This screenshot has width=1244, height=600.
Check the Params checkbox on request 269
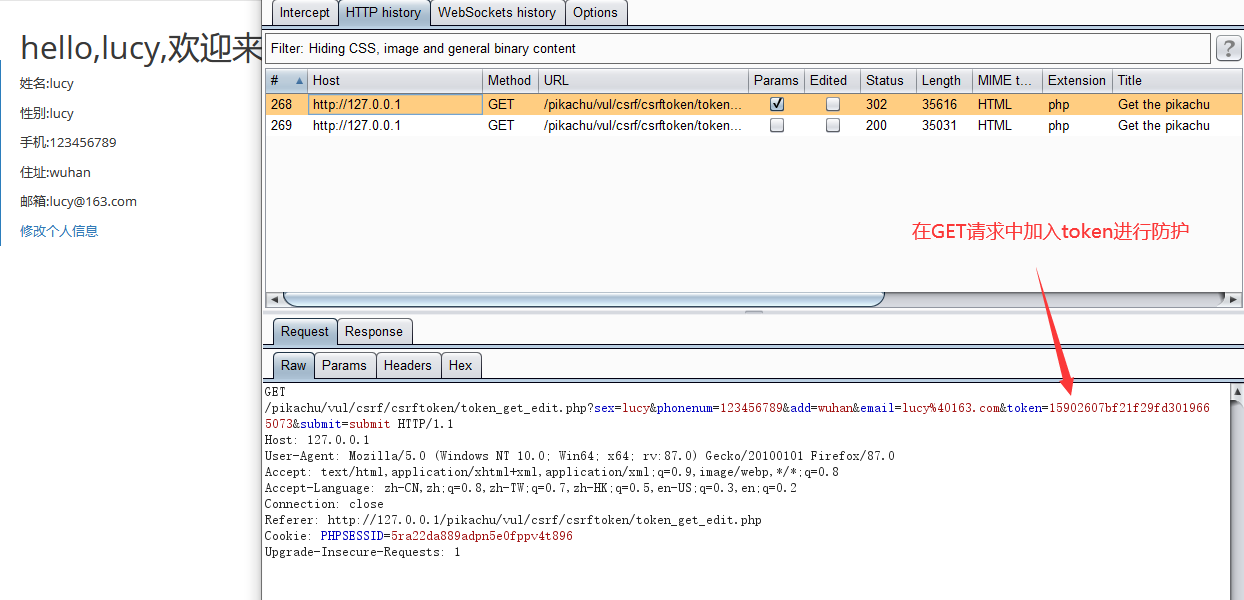(775, 125)
